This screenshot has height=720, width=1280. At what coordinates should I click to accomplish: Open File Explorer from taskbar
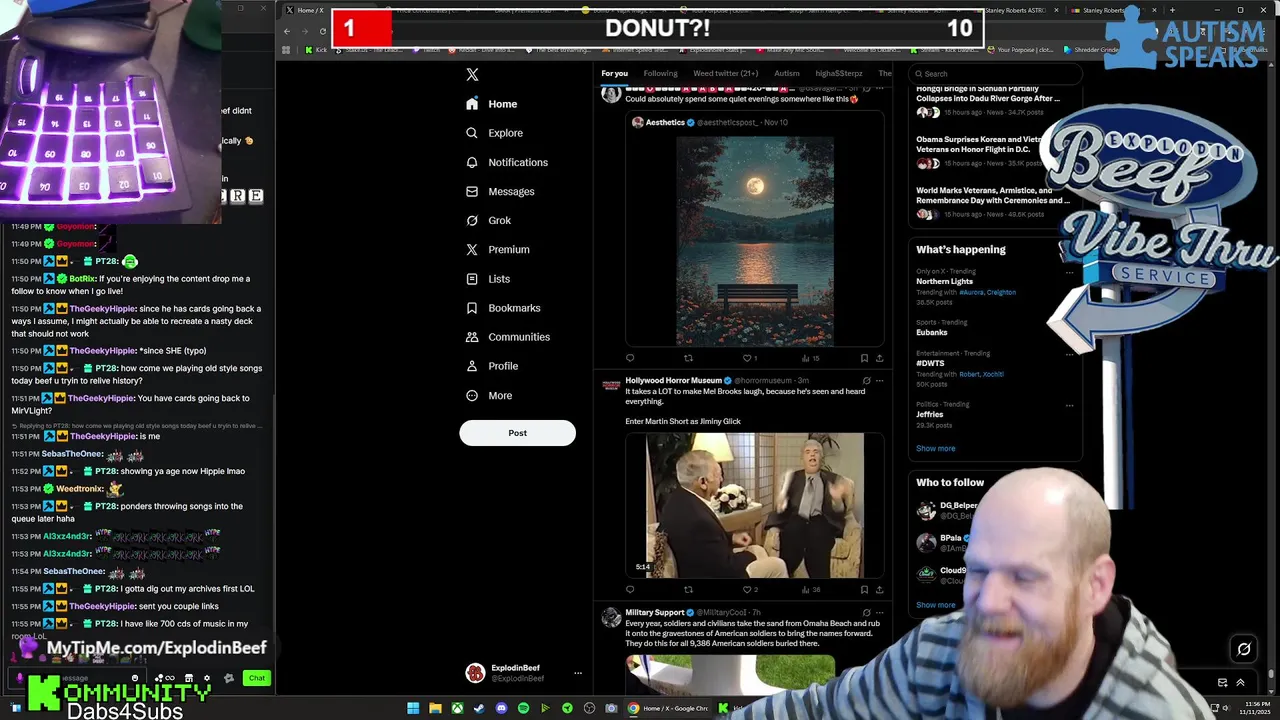(x=435, y=708)
